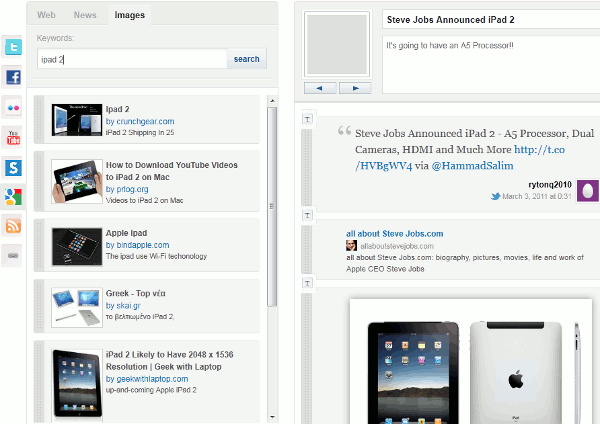The image size is (600, 424).
Task: Switch to the News tab
Action: [85, 15]
